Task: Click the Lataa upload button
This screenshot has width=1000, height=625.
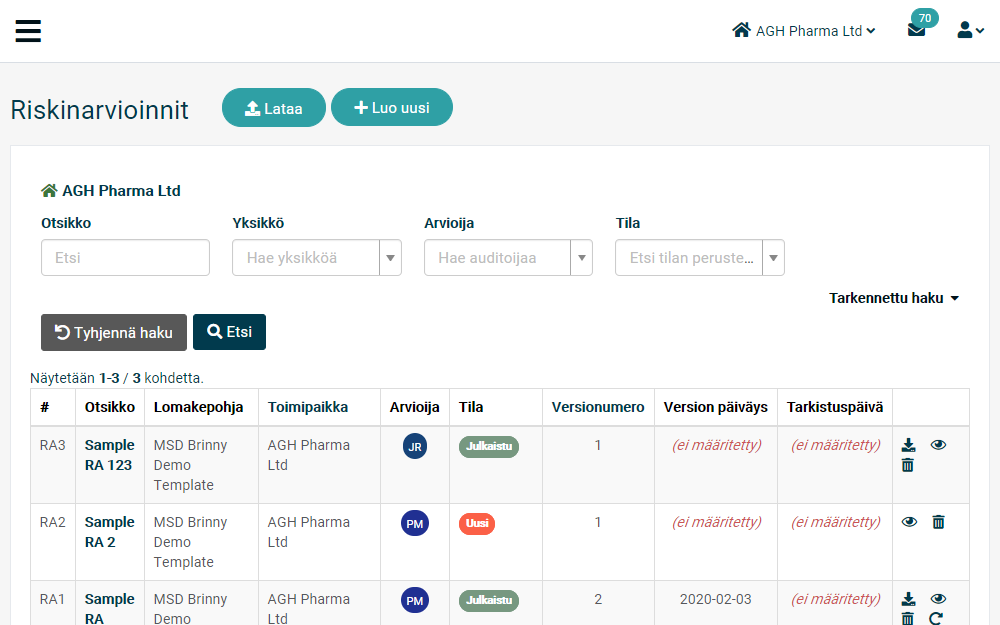Action: click(x=274, y=108)
